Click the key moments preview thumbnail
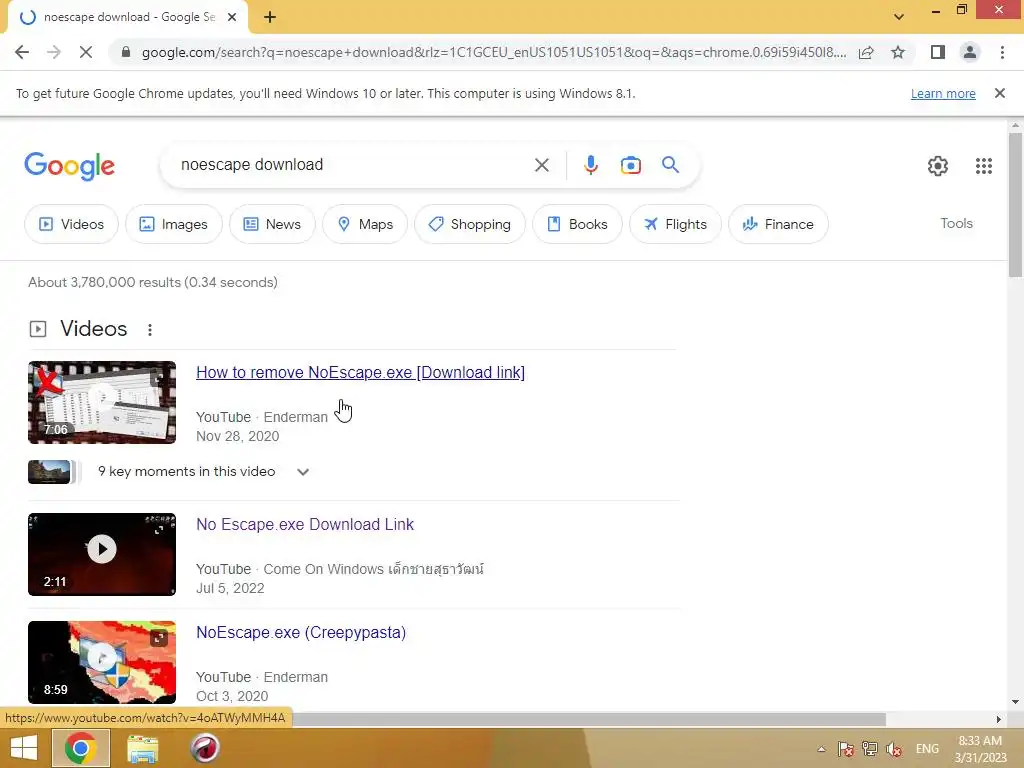The image size is (1024, 768). pos(50,472)
